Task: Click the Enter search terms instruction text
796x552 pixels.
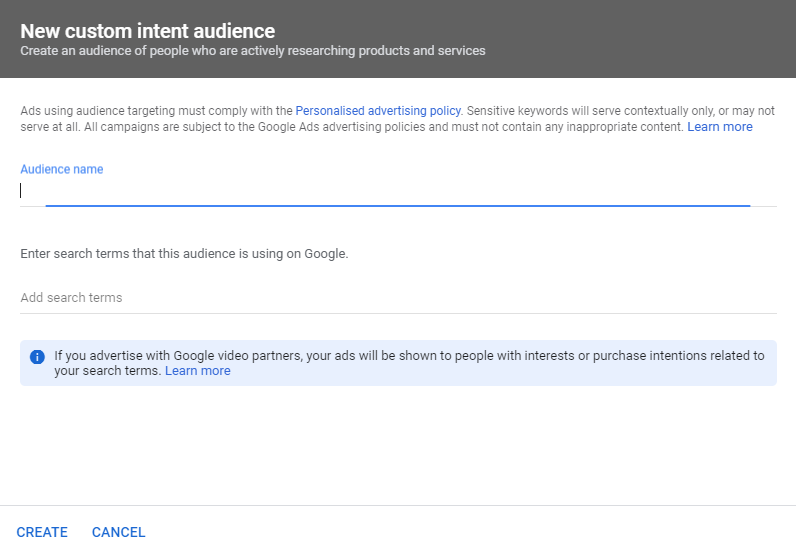Action: [184, 254]
